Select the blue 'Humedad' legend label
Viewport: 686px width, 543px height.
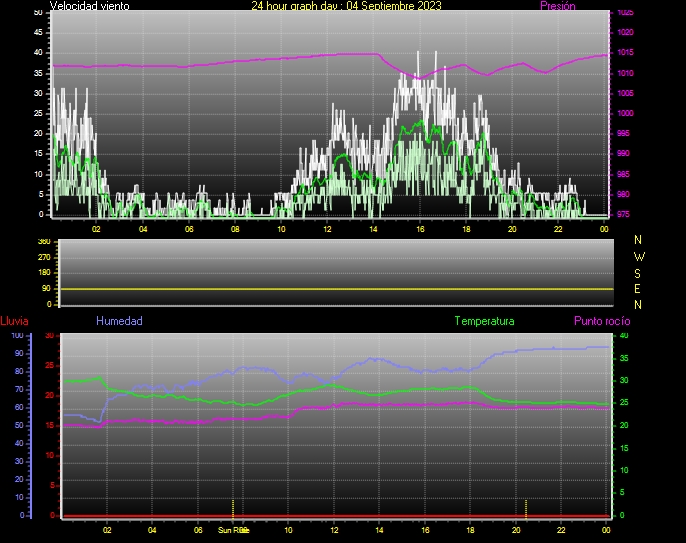119,321
